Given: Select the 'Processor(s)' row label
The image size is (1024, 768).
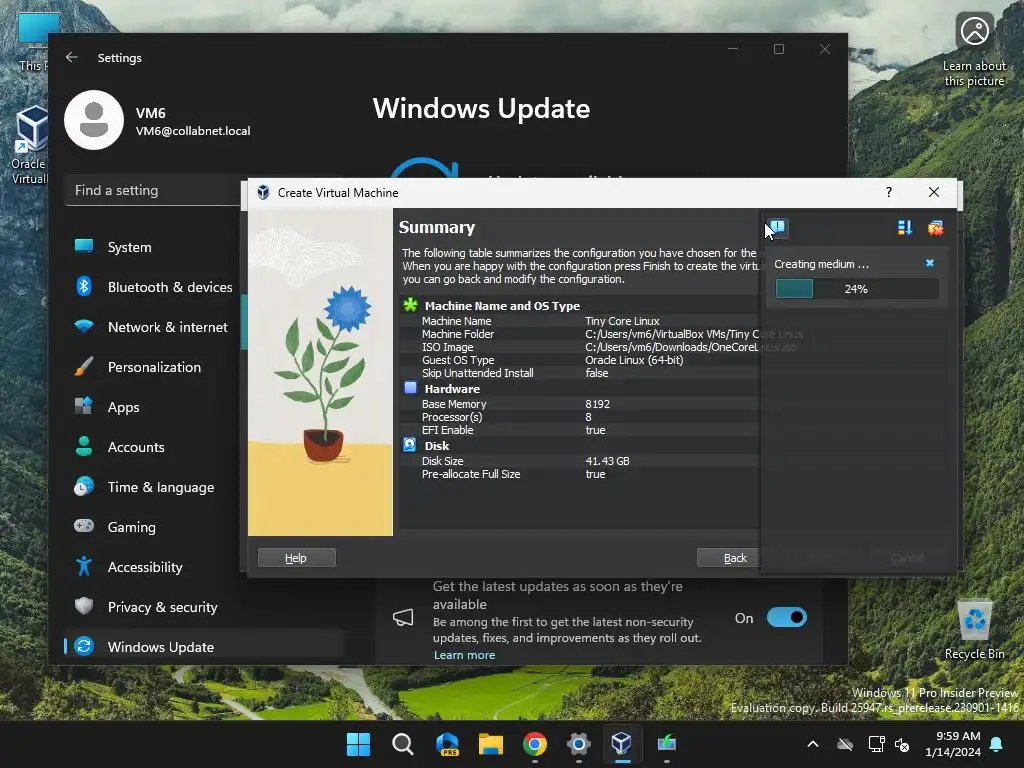Looking at the screenshot, I should point(452,417).
